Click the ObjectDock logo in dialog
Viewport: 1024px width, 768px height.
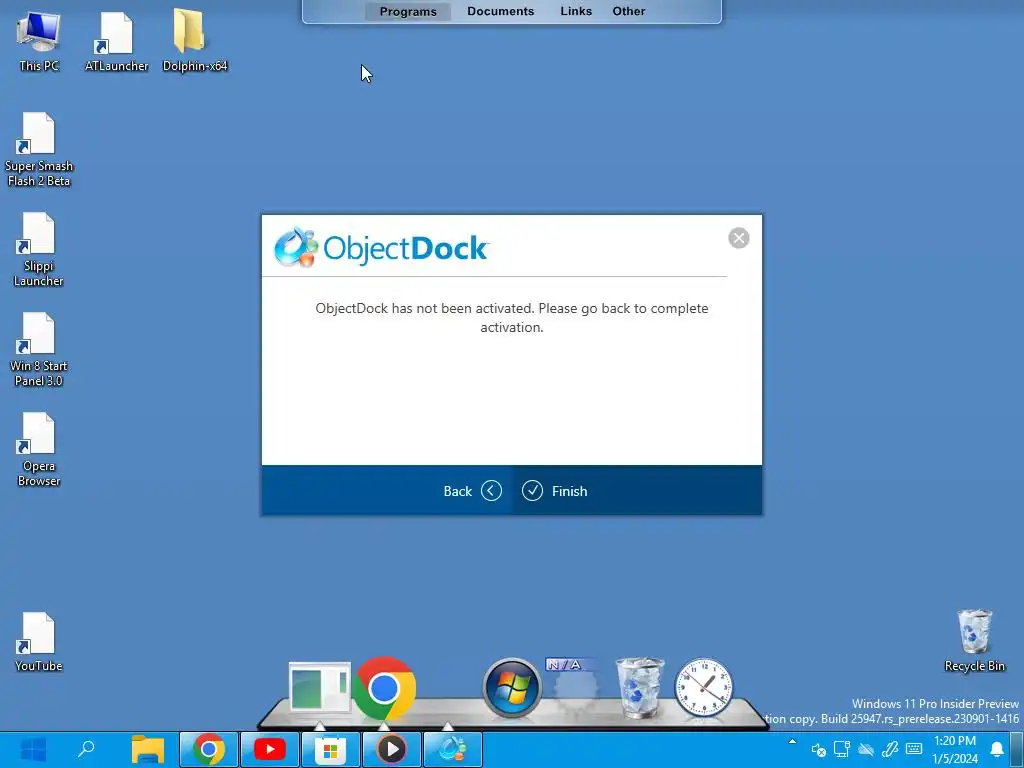[381, 248]
